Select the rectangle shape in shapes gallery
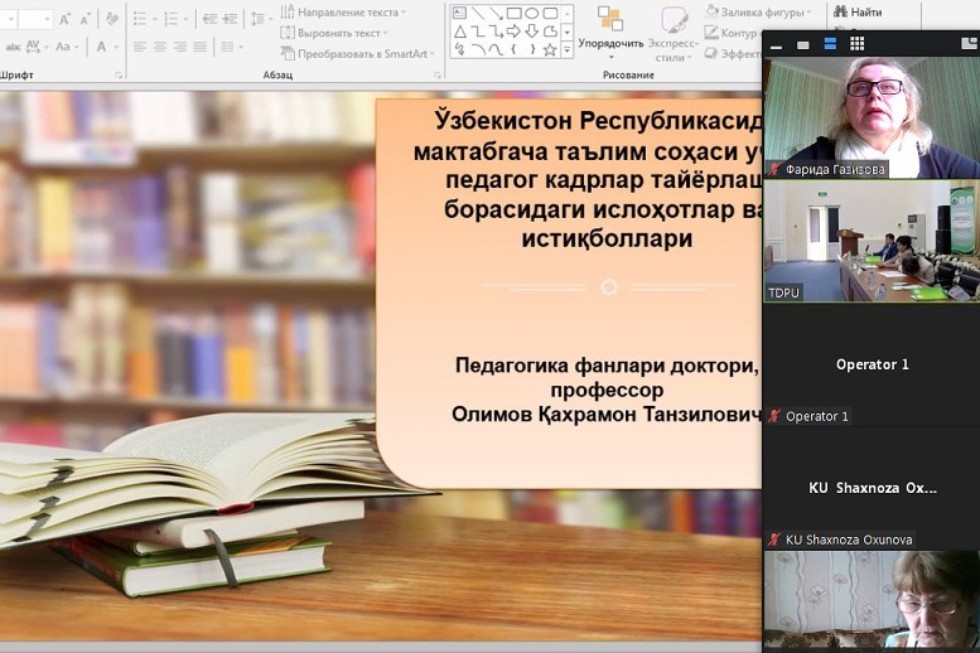This screenshot has height=653, width=980. click(x=514, y=13)
